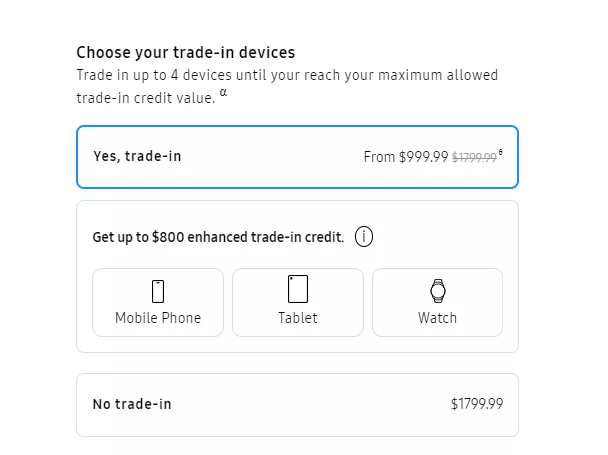
Task: Click the Yes, trade-in label text
Action: tap(137, 156)
